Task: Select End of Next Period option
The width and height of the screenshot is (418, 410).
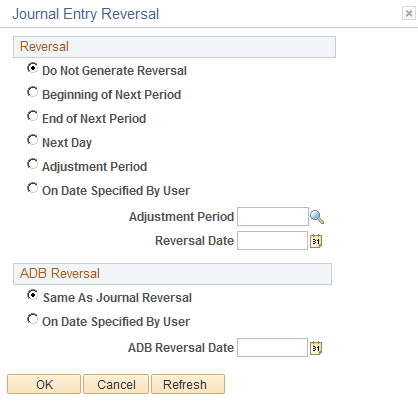Action: click(x=32, y=116)
